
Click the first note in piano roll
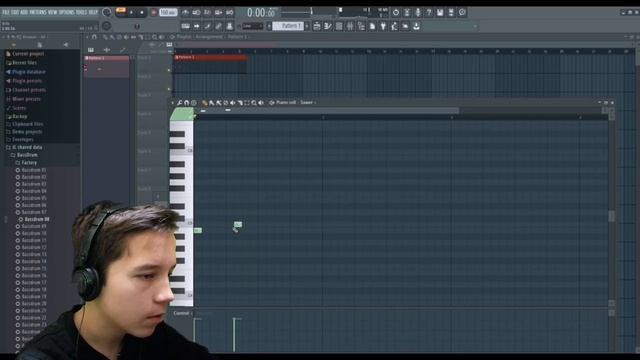tap(198, 231)
